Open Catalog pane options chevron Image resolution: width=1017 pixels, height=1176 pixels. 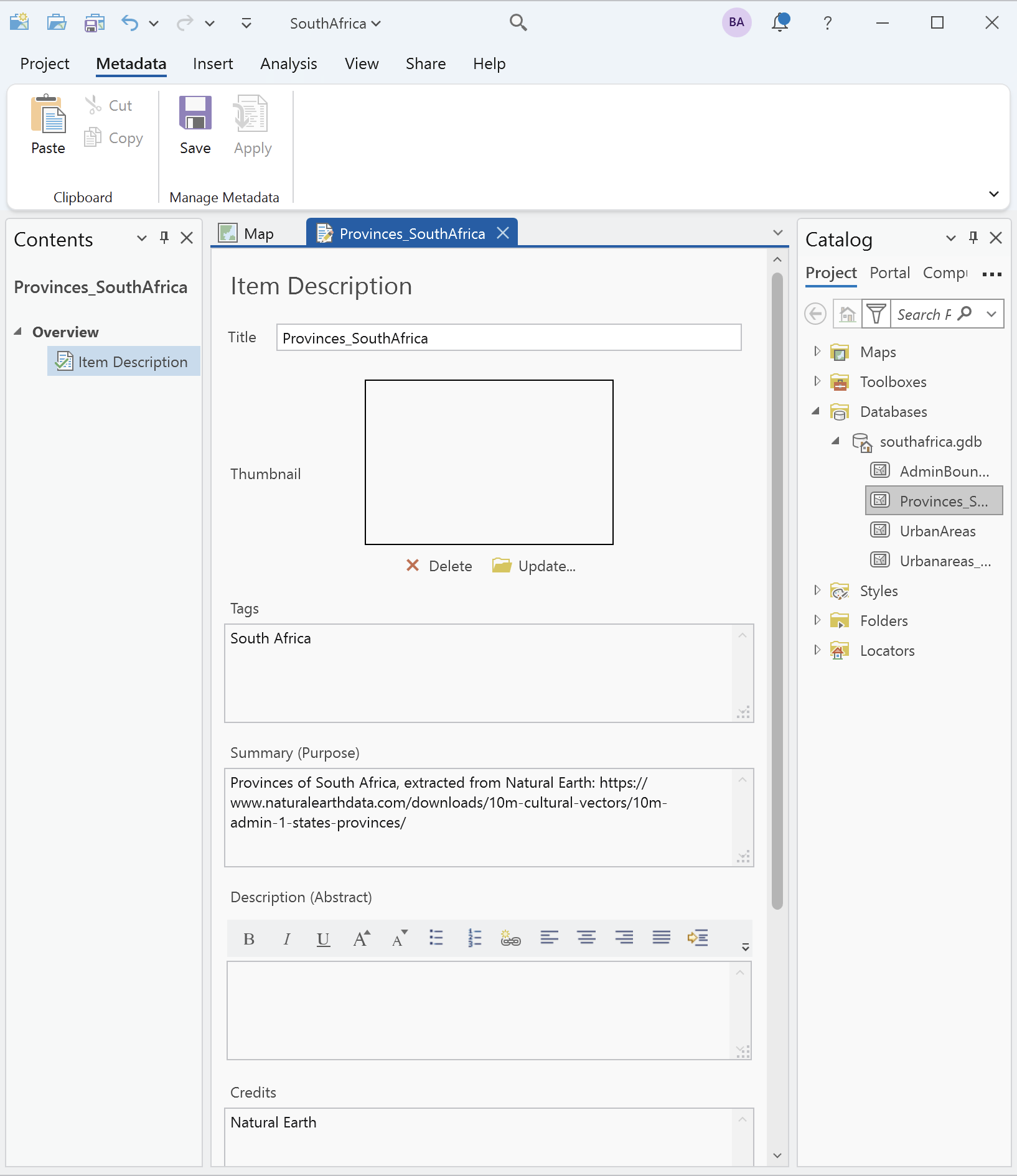coord(951,238)
